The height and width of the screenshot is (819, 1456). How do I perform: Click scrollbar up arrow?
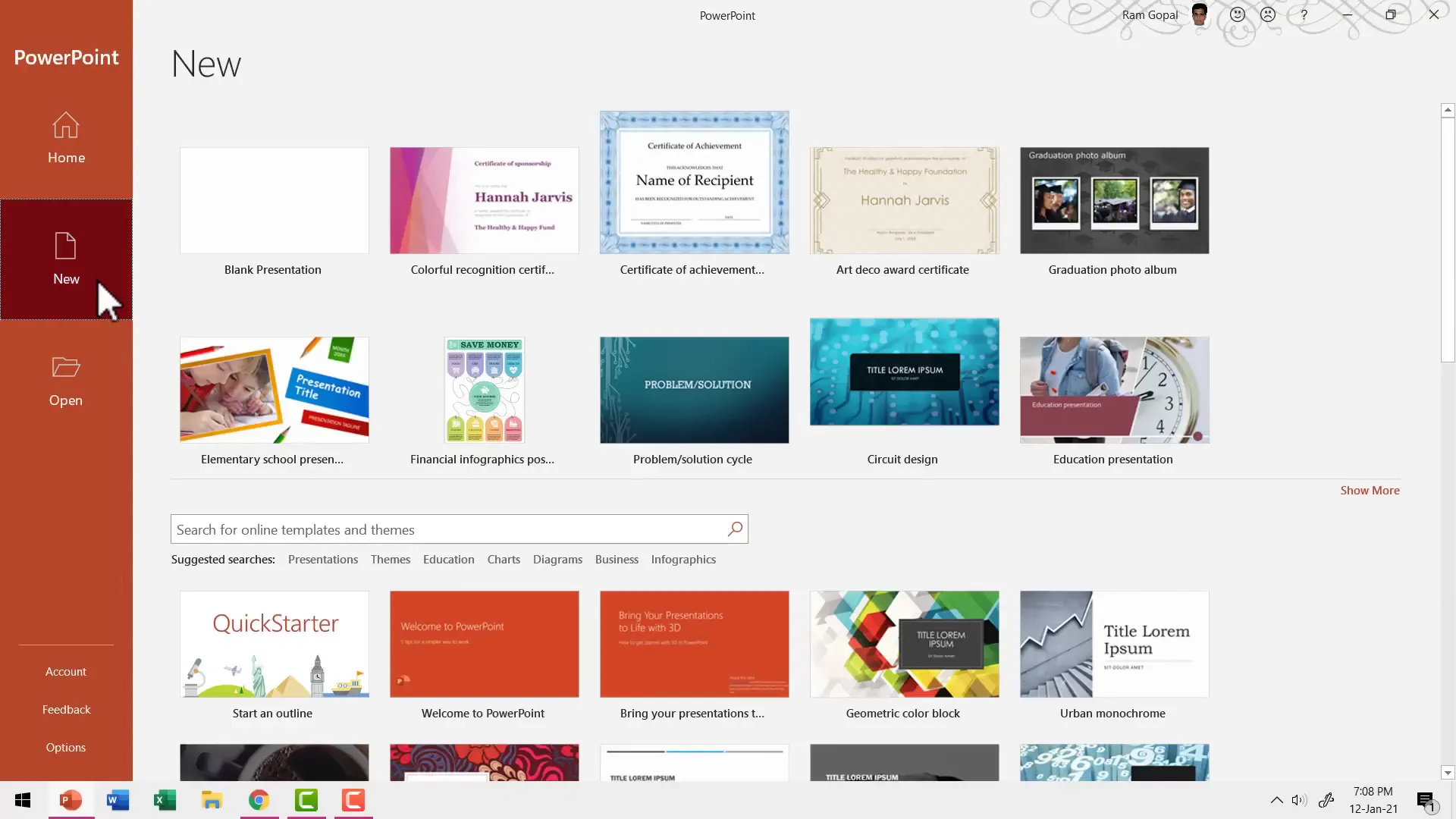click(1448, 110)
